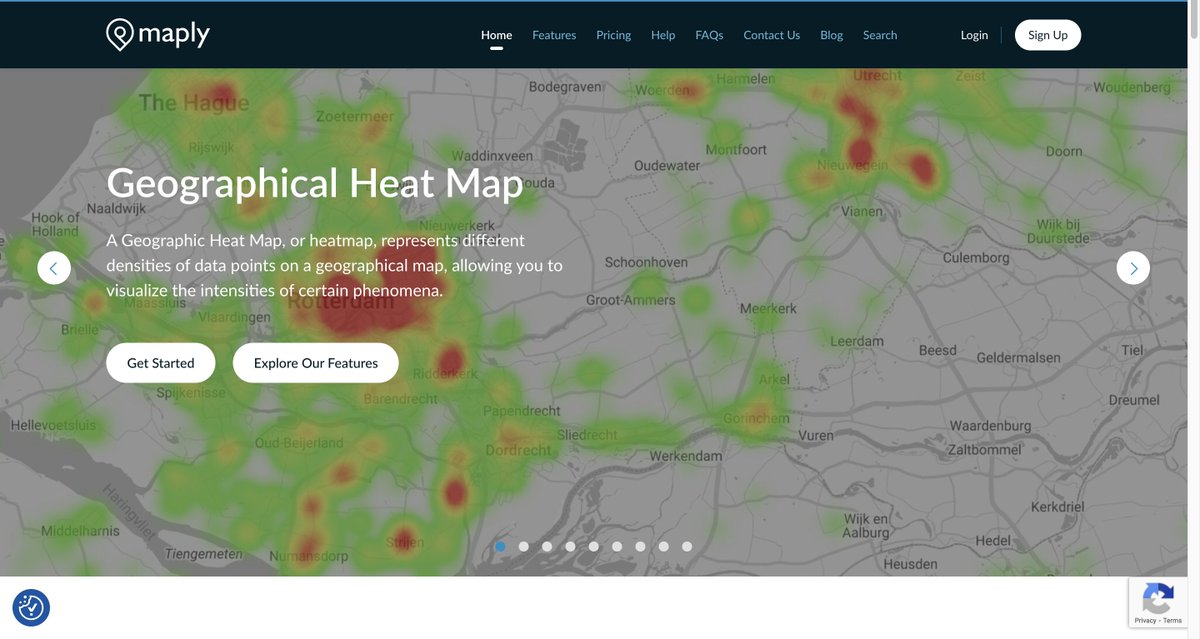Viewport: 1200px width, 639px height.
Task: Select the second carousel dot
Action: pyautogui.click(x=523, y=547)
